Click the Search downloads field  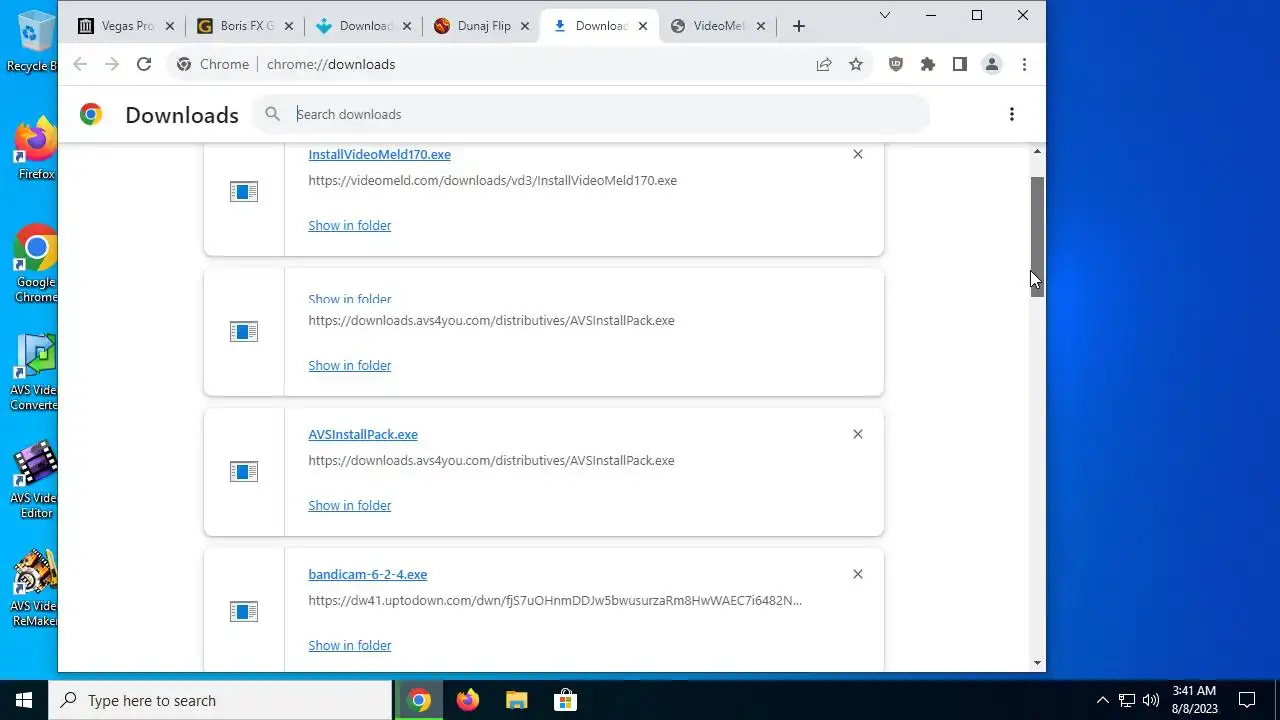(x=591, y=114)
